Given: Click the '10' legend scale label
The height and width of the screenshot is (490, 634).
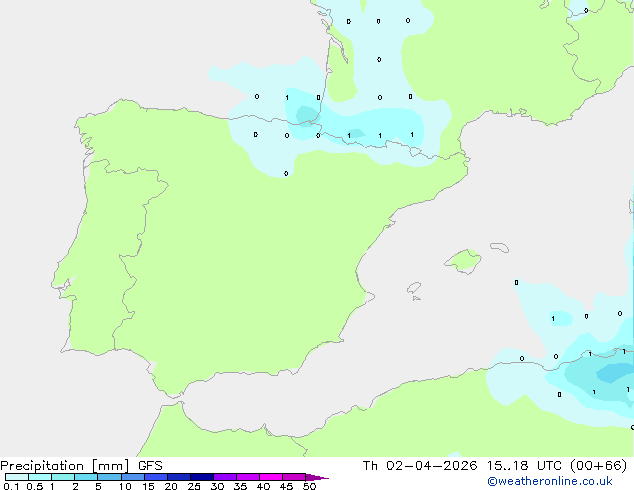Looking at the screenshot, I should (125, 486).
